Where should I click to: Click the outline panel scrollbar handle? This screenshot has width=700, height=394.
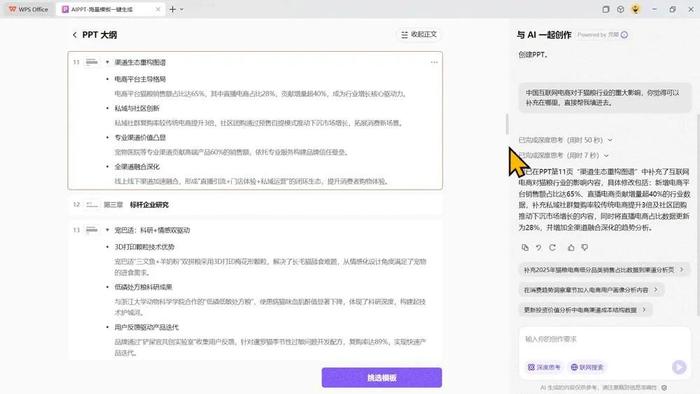(507, 124)
